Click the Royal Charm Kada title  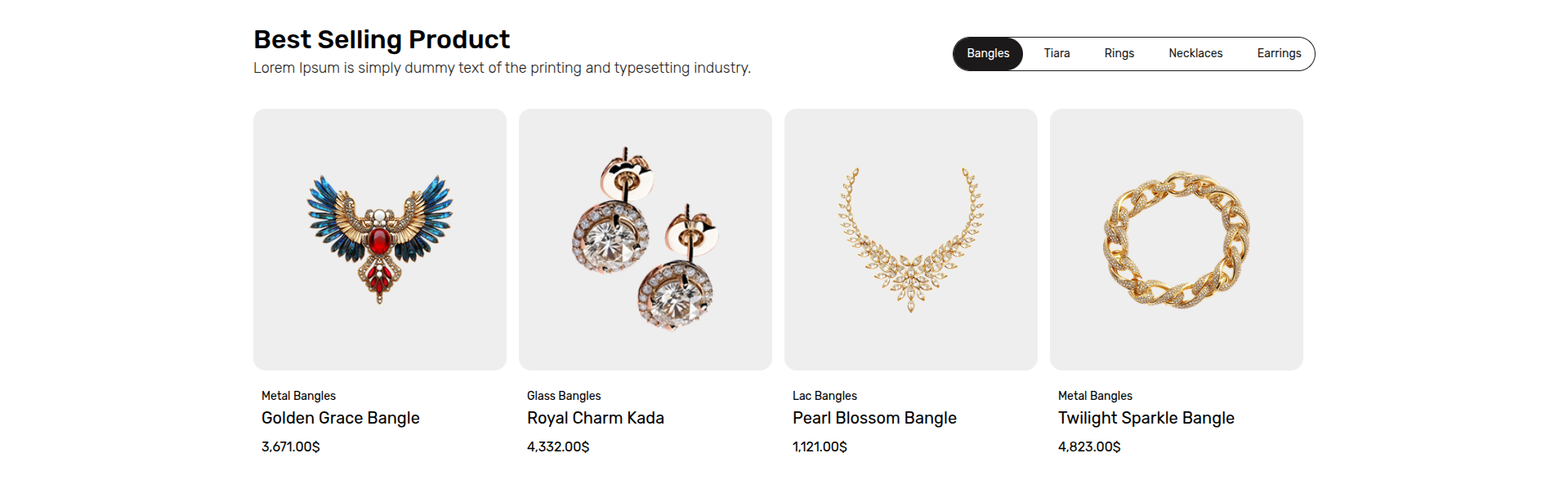click(595, 418)
